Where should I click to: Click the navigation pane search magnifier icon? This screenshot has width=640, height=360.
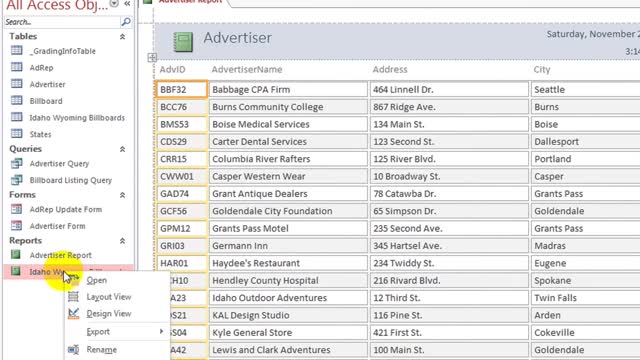point(126,22)
